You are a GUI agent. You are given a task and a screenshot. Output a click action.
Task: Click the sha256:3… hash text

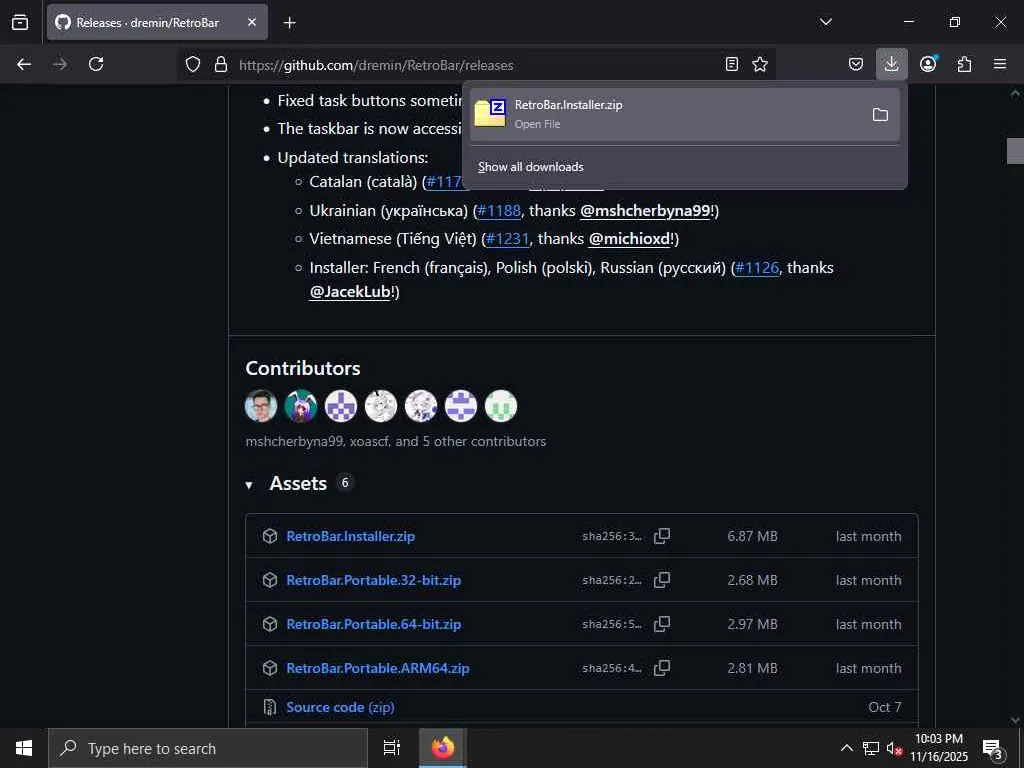click(612, 537)
